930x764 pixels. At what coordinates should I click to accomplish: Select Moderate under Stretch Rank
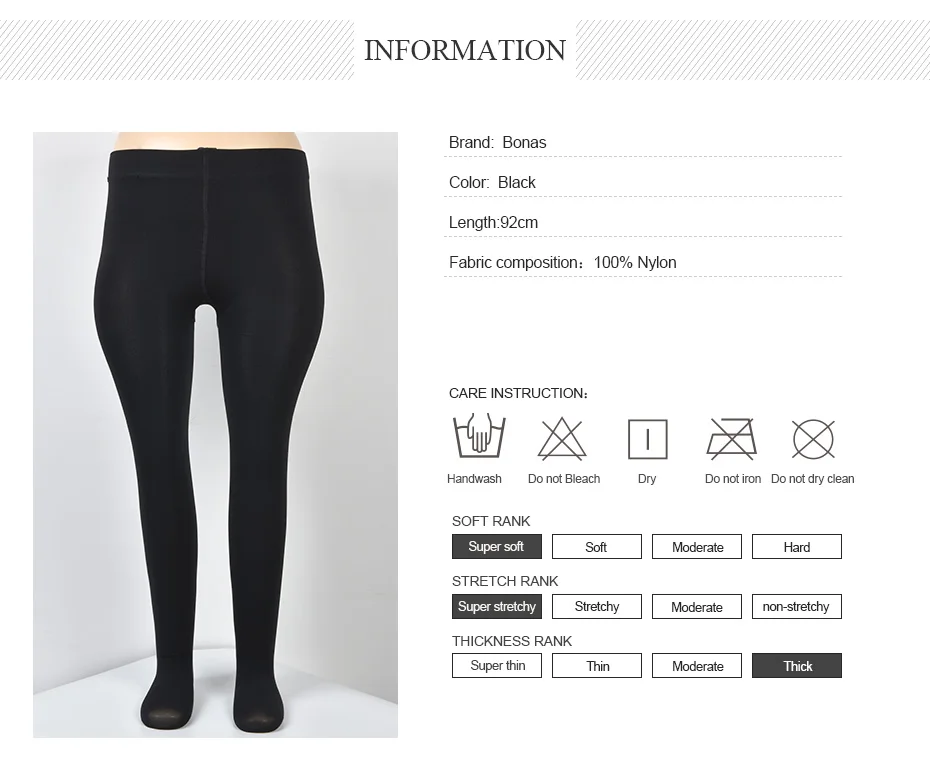697,606
